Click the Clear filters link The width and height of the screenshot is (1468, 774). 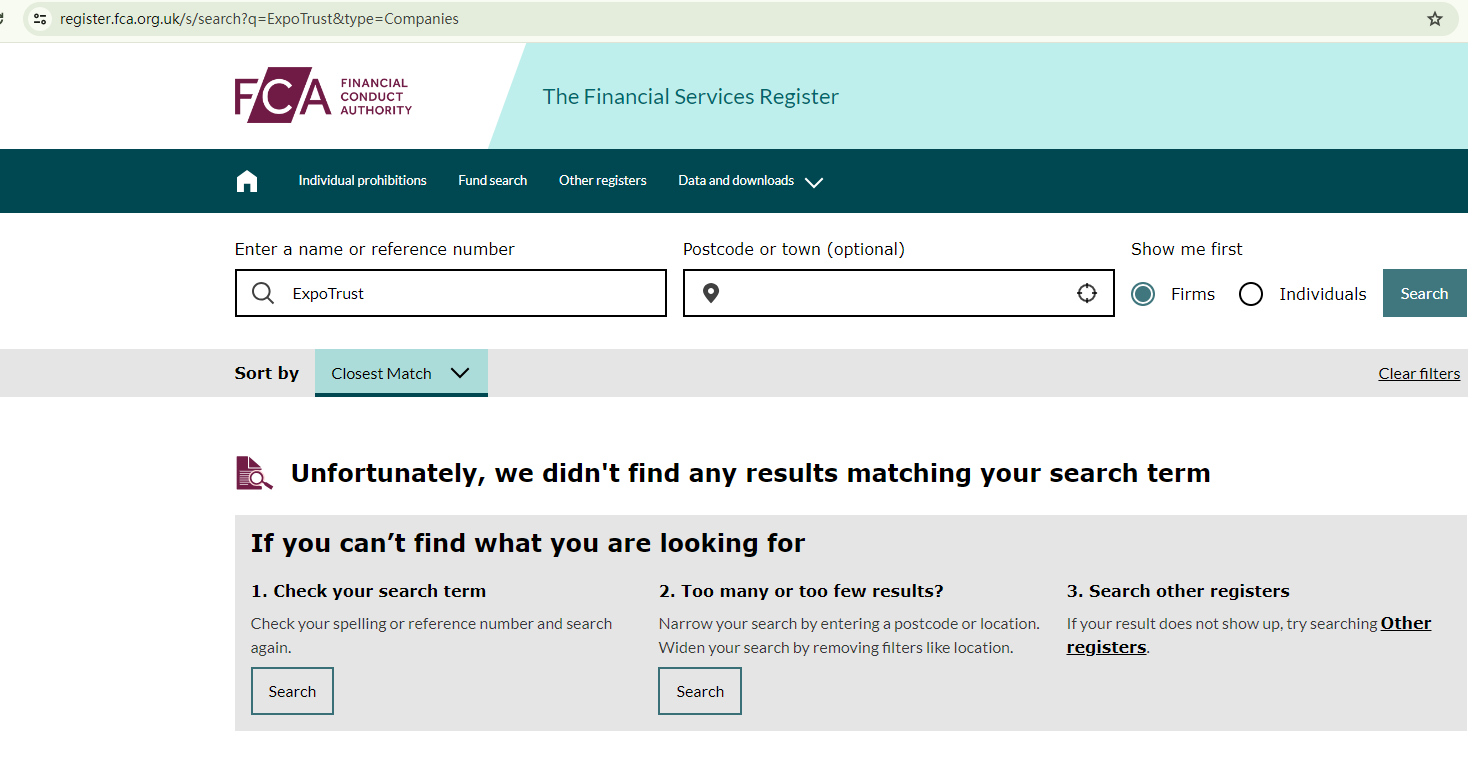(1418, 373)
